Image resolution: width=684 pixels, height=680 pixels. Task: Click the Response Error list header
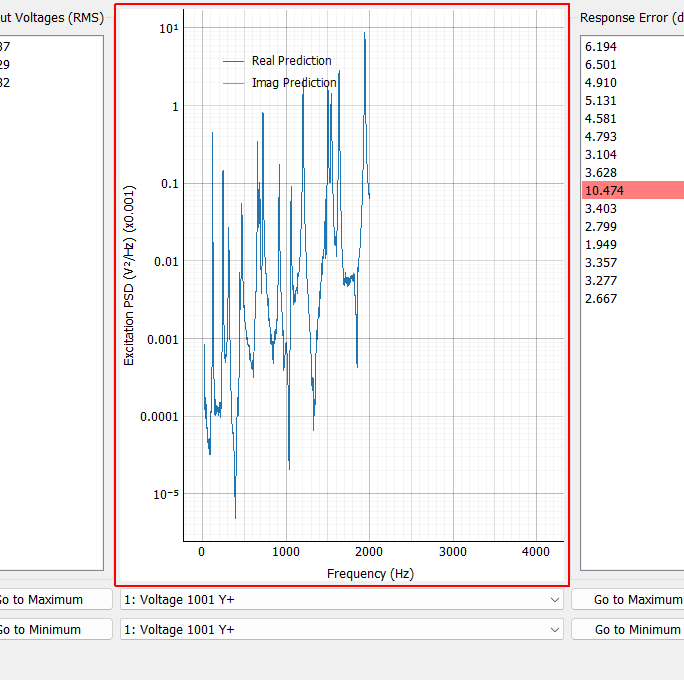pos(632,18)
